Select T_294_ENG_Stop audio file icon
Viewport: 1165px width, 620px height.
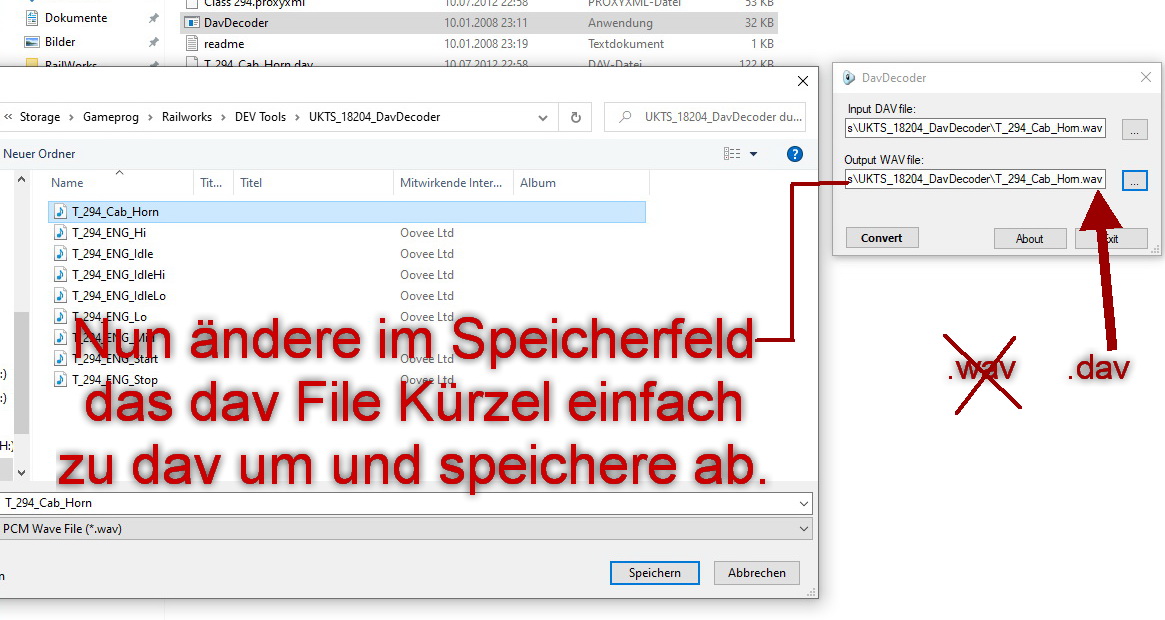[60, 379]
